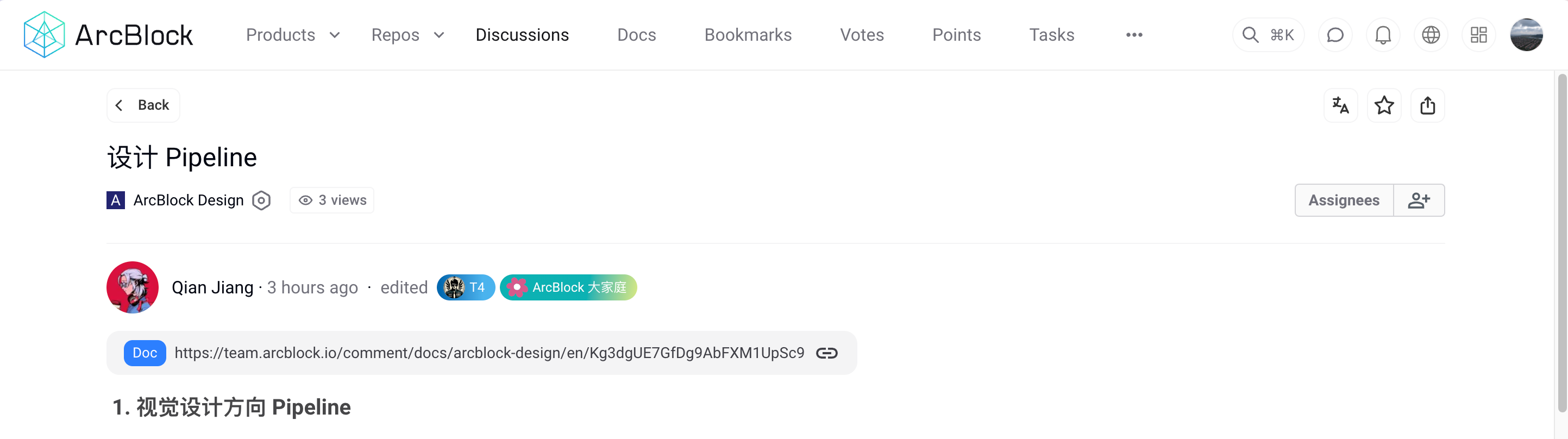Screen dimensions: 1568x439
Task: Open the arcblock-design doc URL
Action: (x=489, y=353)
